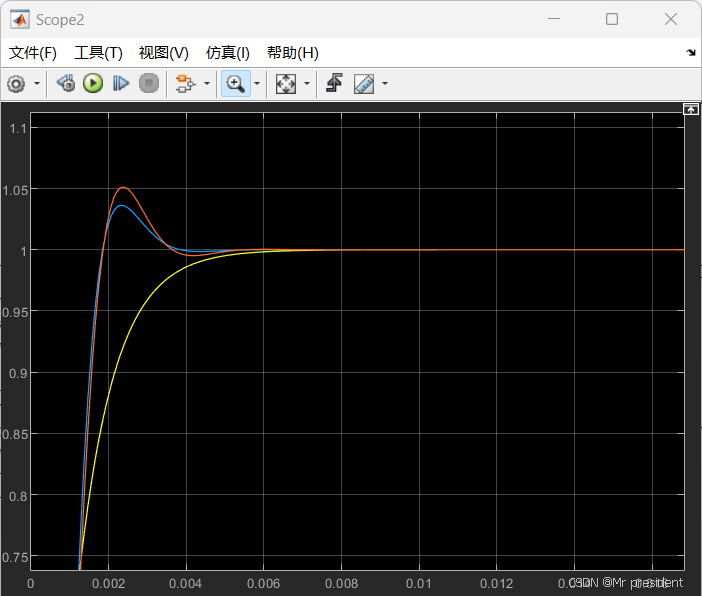The height and width of the screenshot is (596, 702).
Task: Expand the axes scaling dropdown arrow
Action: pos(307,83)
